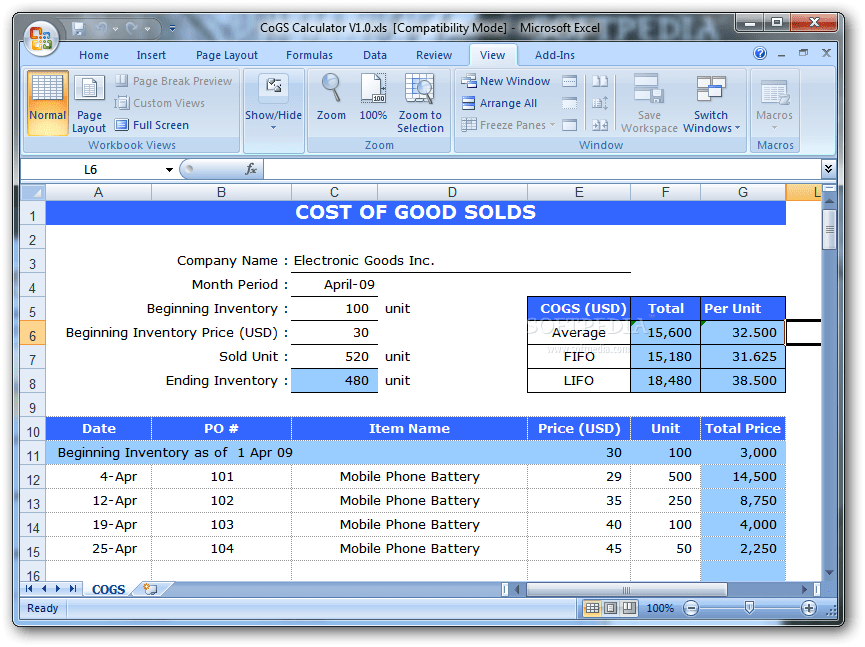865x647 pixels.
Task: Click the Office button logo
Action: click(x=42, y=38)
